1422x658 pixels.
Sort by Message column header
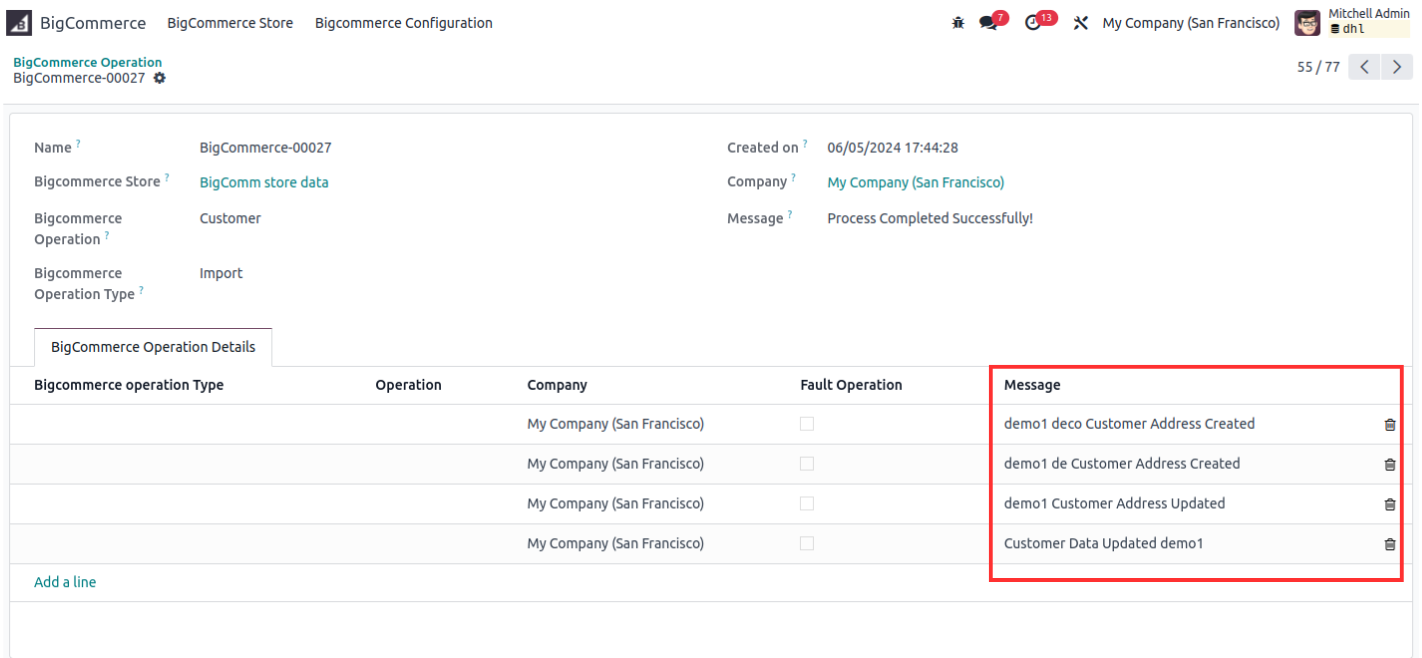coord(1032,385)
